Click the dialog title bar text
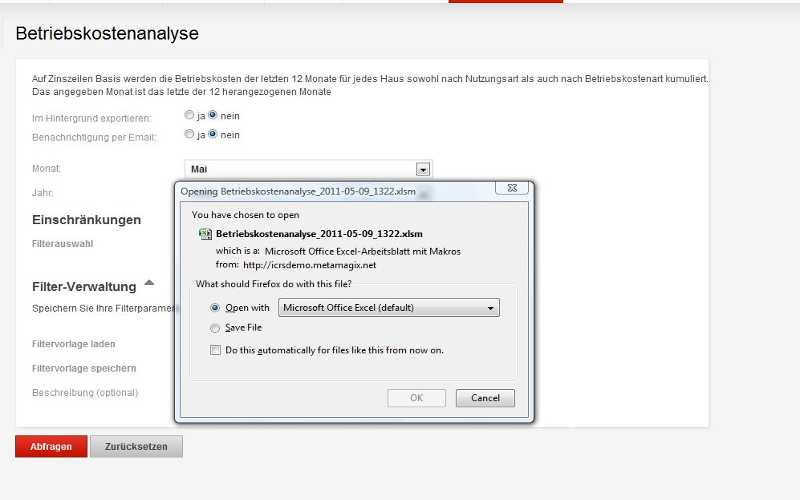This screenshot has width=800, height=500. tap(298, 191)
